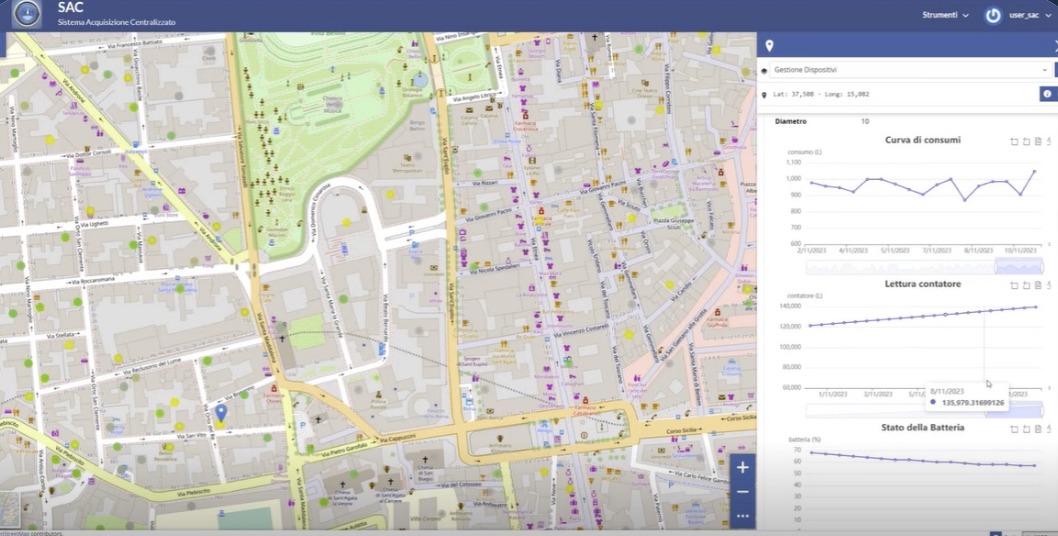Click first zoom icon on Lettura contatore chart
The width and height of the screenshot is (1058, 536).
(1014, 286)
